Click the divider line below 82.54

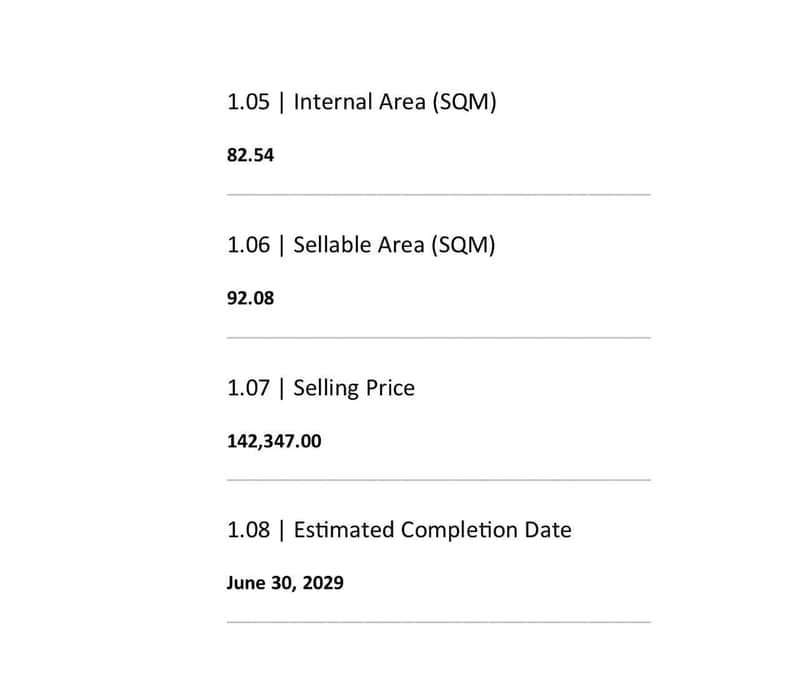(438, 194)
